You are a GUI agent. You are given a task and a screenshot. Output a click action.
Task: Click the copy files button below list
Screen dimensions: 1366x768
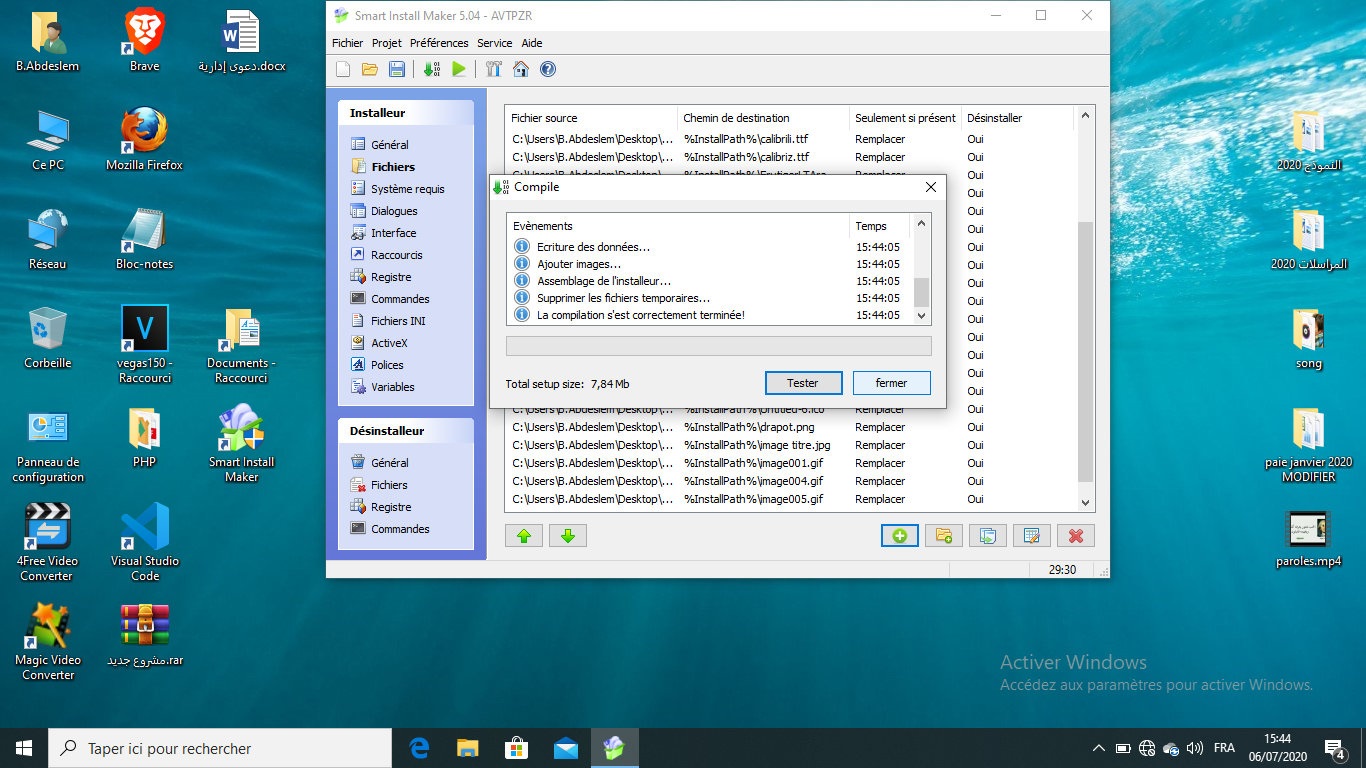(x=987, y=536)
